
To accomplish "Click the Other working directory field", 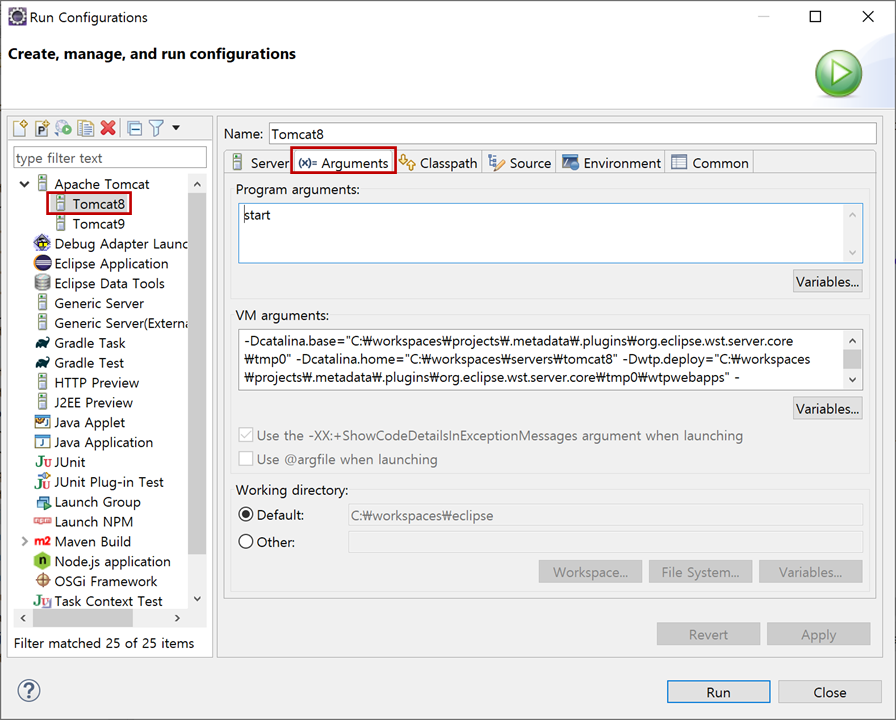I will [605, 542].
